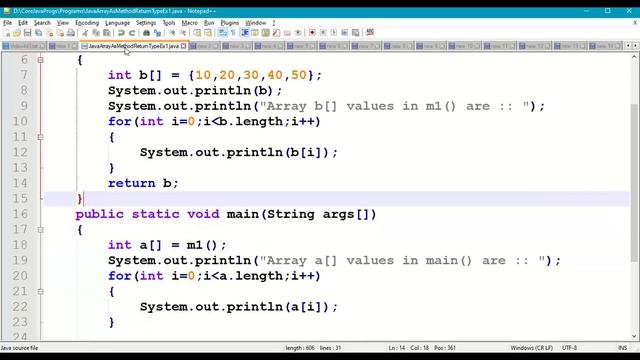Click the Stop Recording macro icon
640x360 pixels.
(x=323, y=33)
